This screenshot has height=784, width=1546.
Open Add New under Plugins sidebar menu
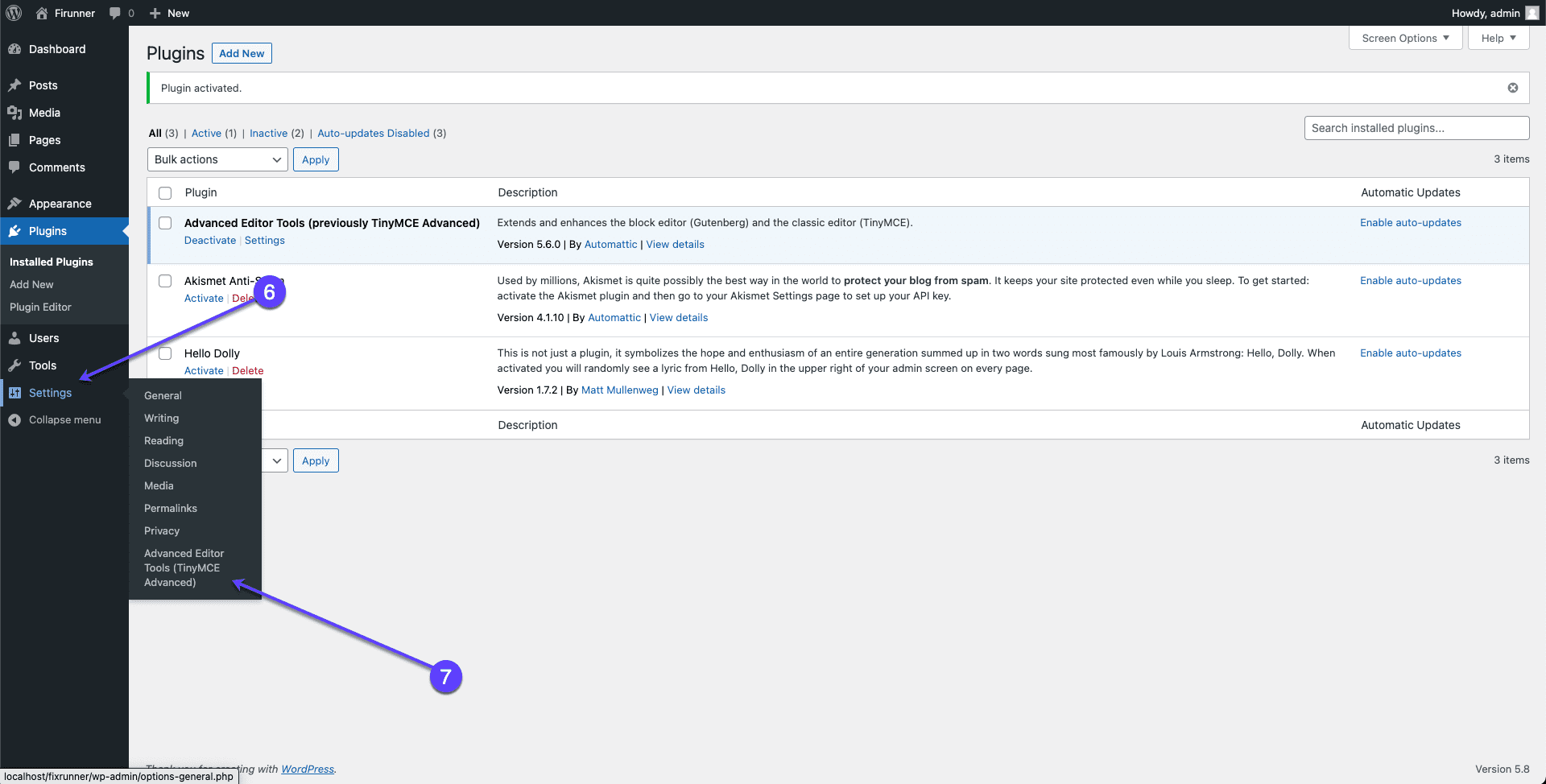click(31, 284)
